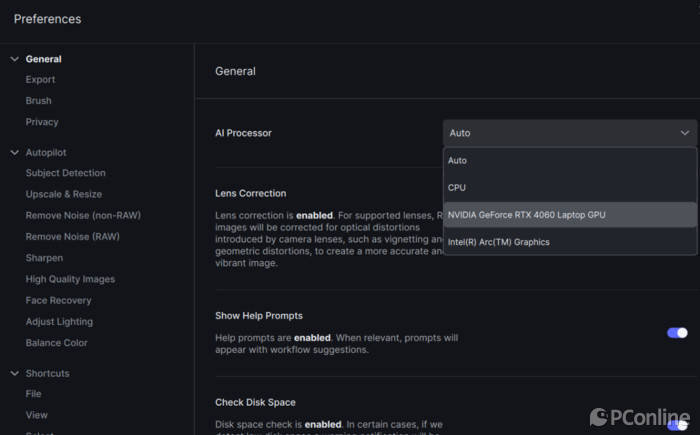Toggle the Show Help Prompts switch
This screenshot has width=700, height=435.
[677, 333]
